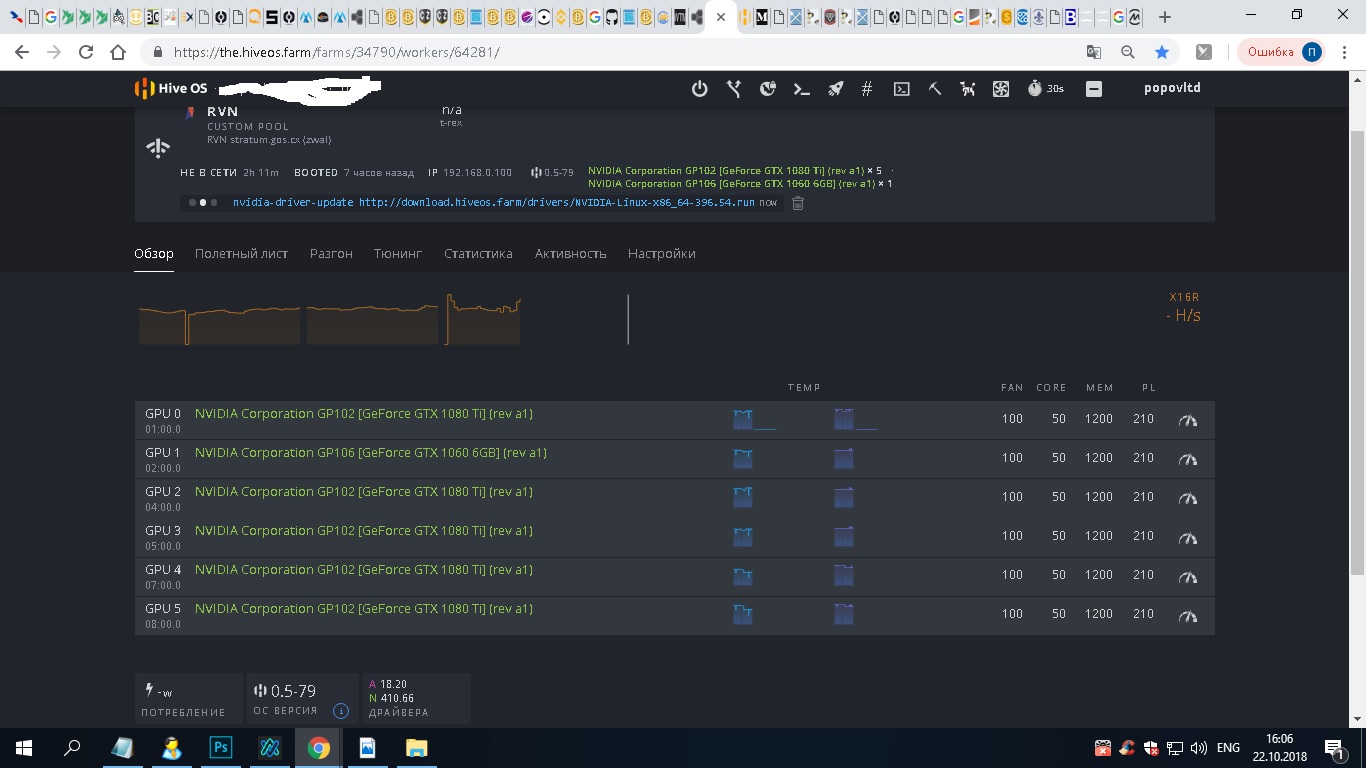Screen dimensions: 1366x768
Task: Open the pickaxe miner actions icon
Action: click(x=935, y=89)
